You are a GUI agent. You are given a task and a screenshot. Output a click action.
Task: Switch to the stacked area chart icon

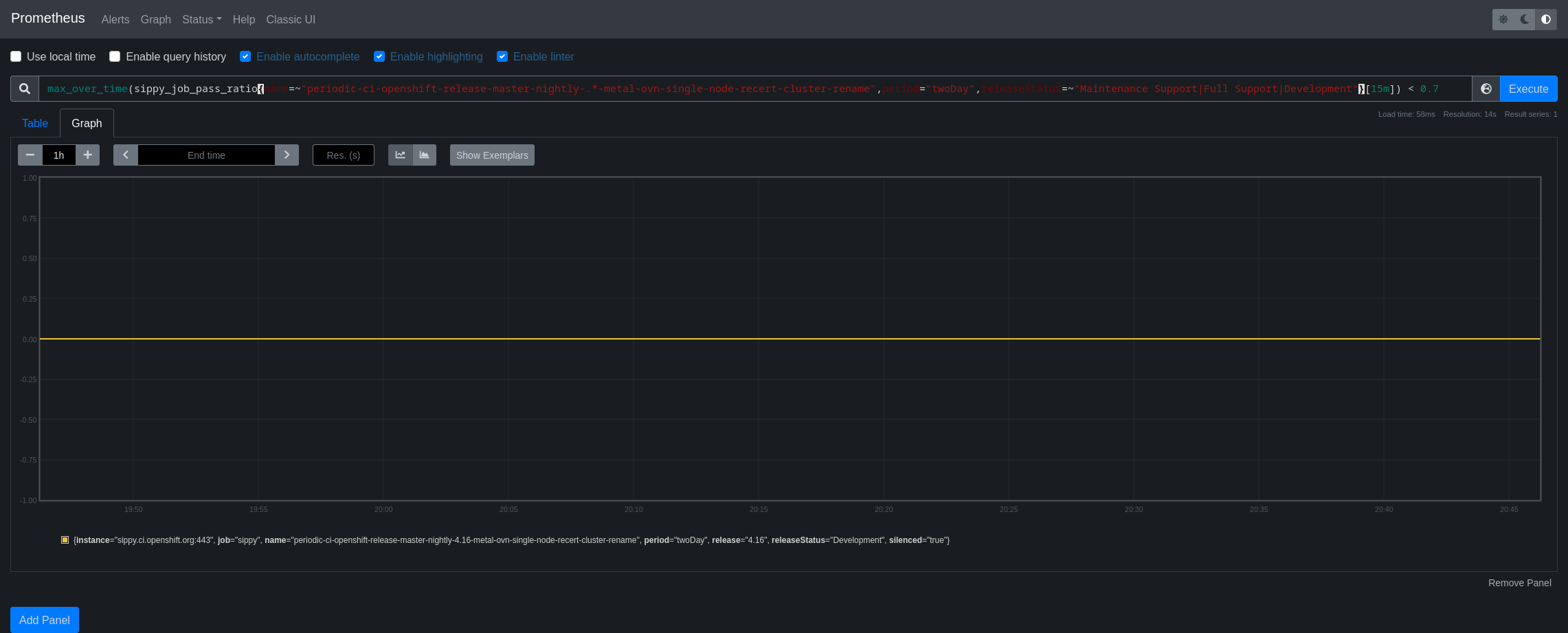(x=425, y=155)
